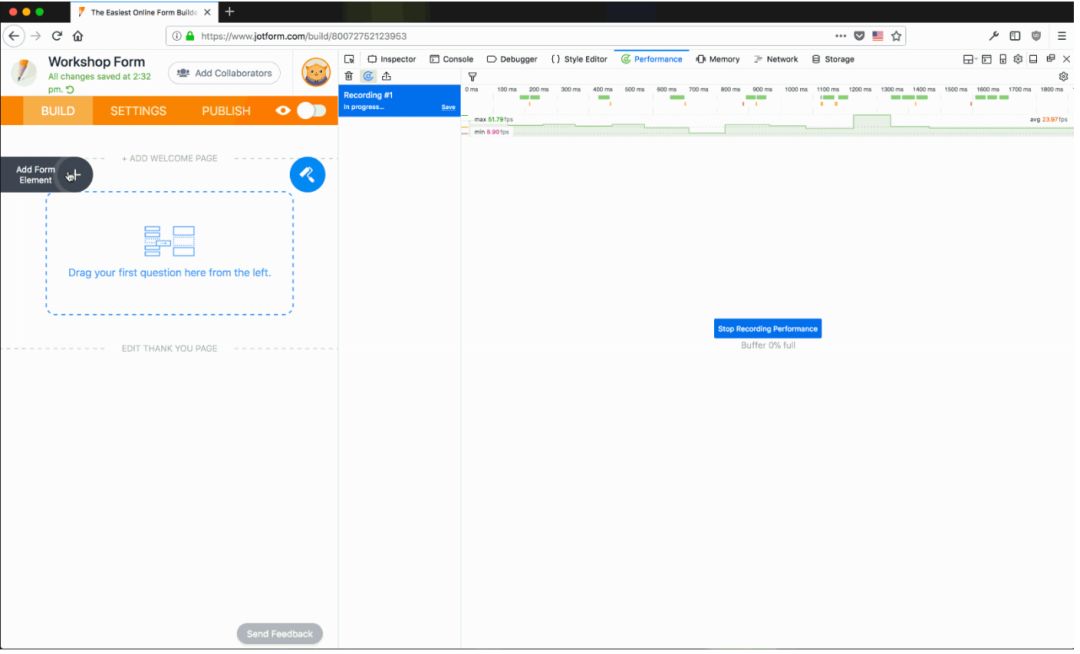The height and width of the screenshot is (654, 1080).
Task: Open the PUBLISH tab
Action: pyautogui.click(x=226, y=111)
